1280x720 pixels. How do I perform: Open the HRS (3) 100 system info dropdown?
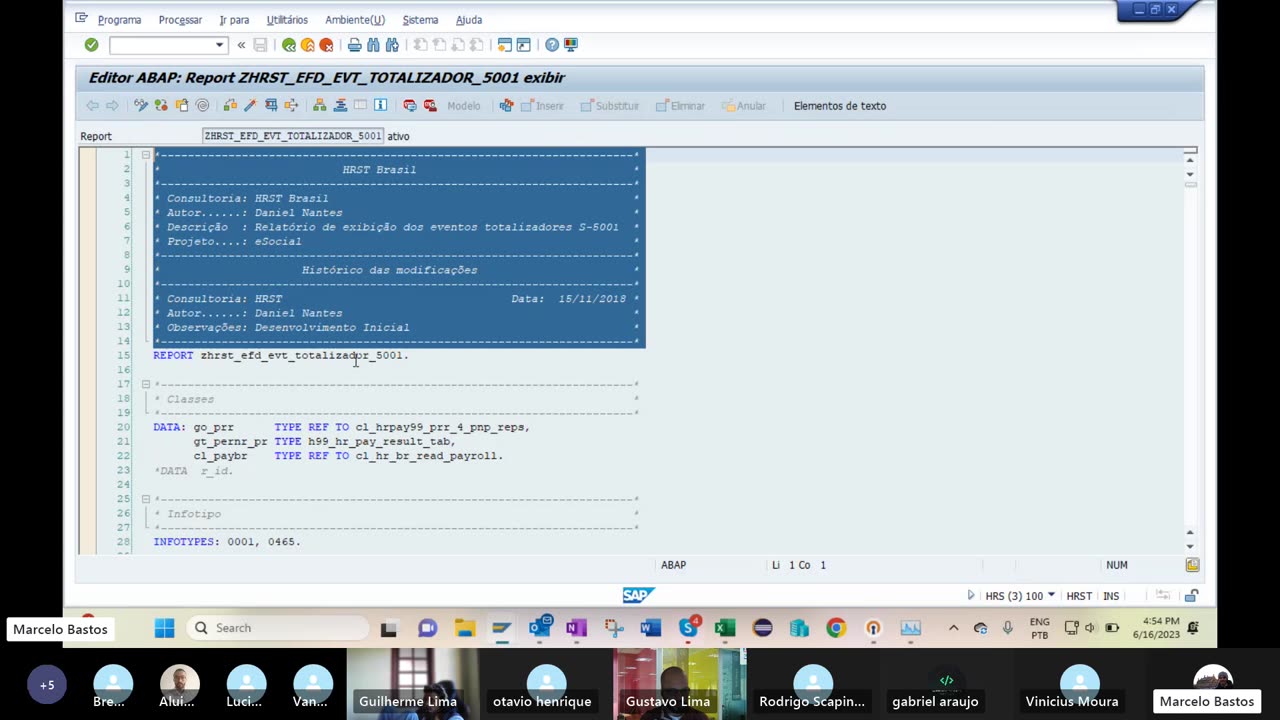click(x=1051, y=596)
